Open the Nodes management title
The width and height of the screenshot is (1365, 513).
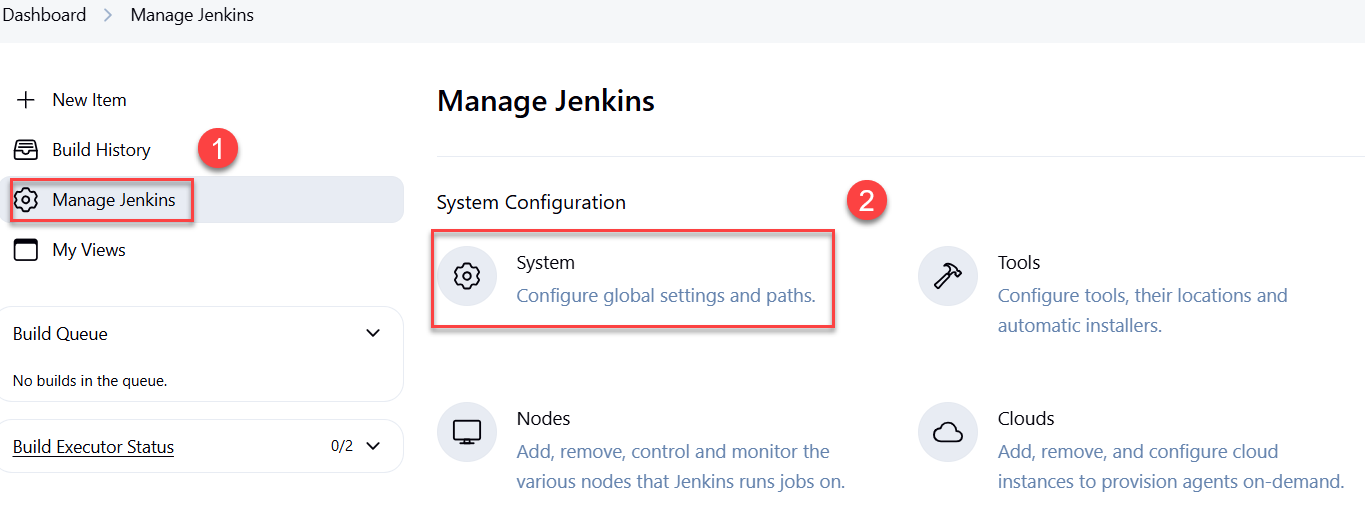543,419
